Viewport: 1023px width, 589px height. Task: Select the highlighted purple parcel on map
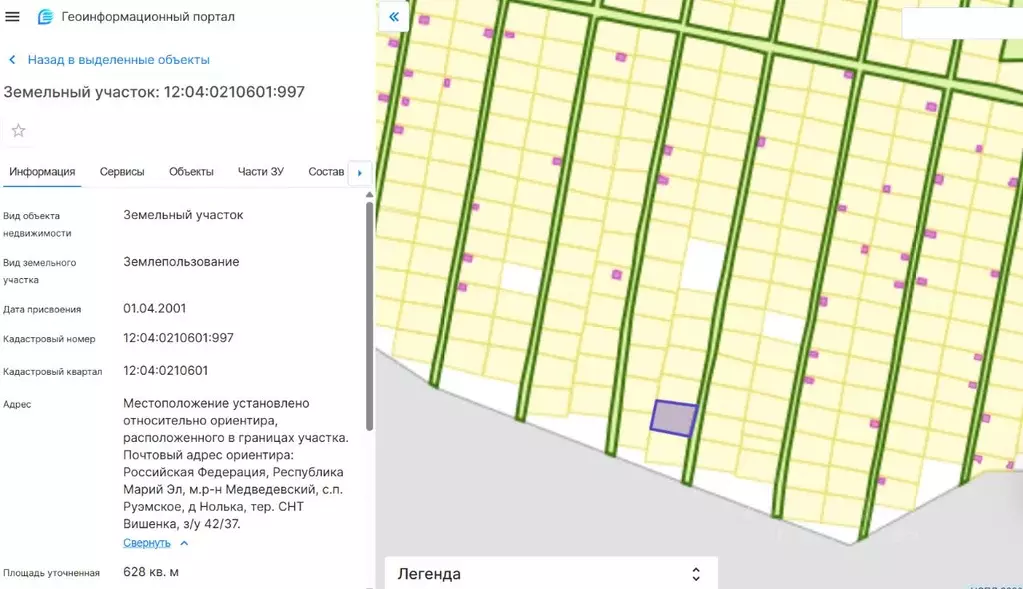click(674, 418)
